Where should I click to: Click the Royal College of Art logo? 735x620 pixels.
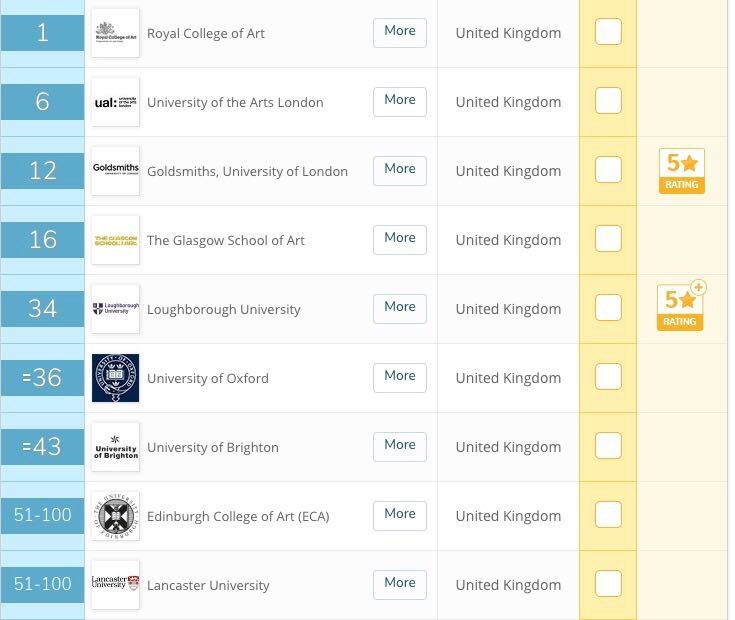point(115,33)
